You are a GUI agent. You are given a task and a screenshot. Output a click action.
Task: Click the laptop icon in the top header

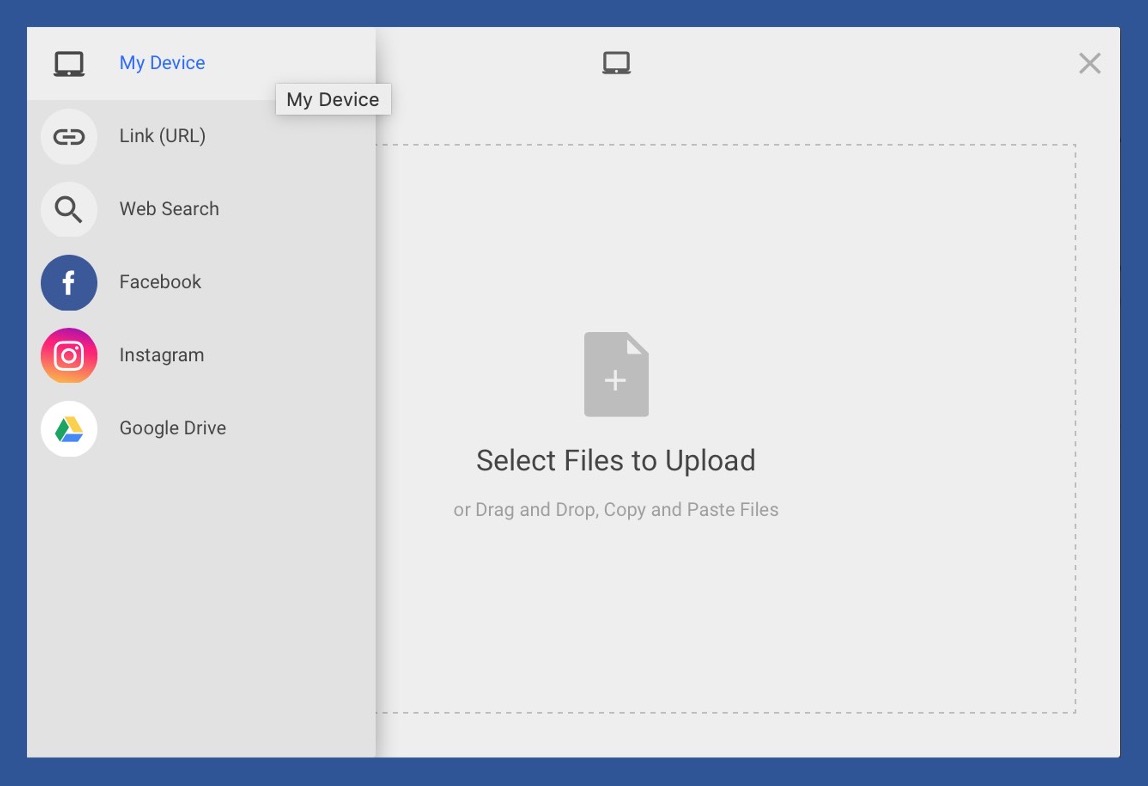[616, 64]
